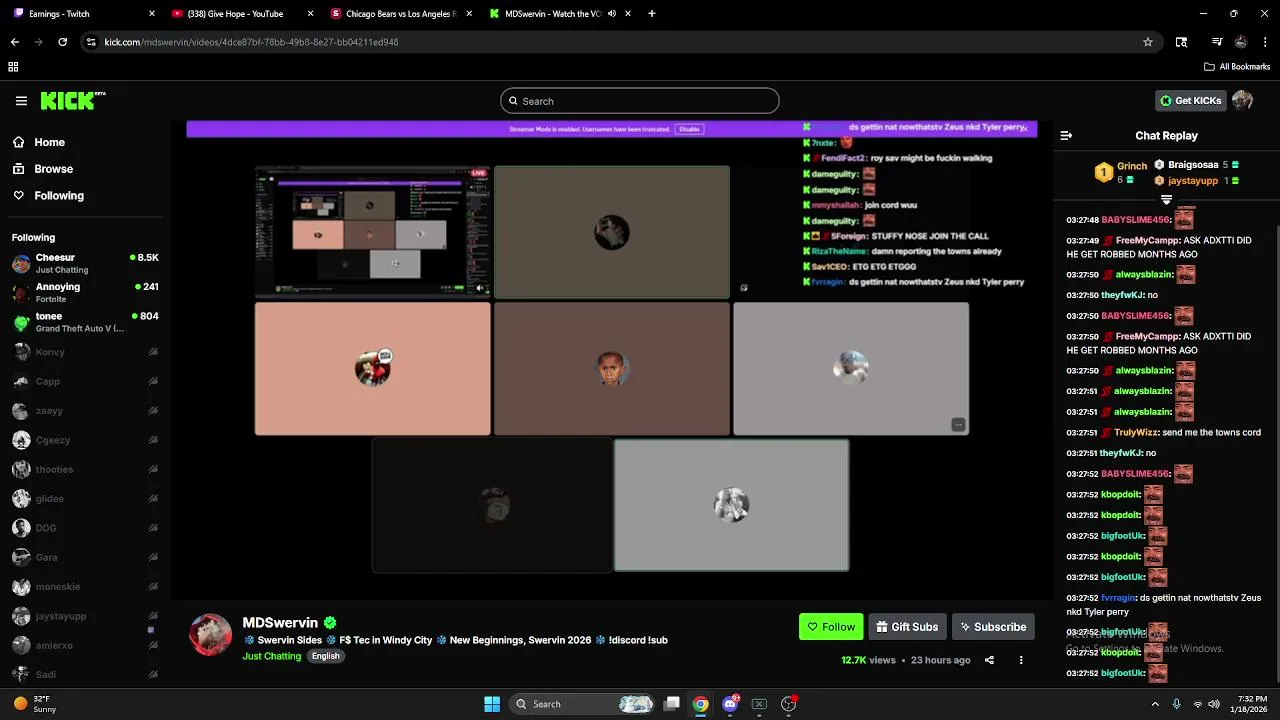Open offline channel Capp

pyautogui.click(x=85, y=381)
